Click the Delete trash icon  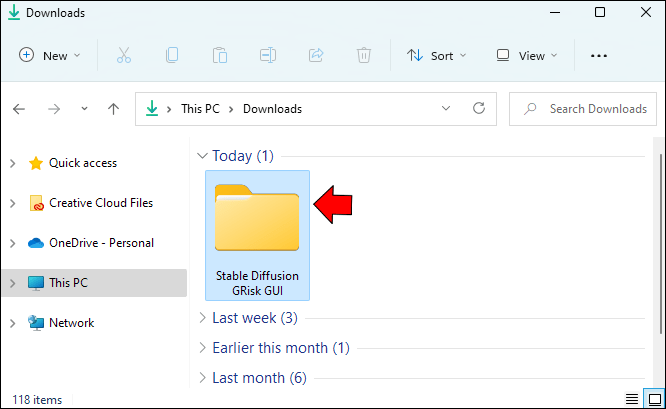click(x=364, y=55)
